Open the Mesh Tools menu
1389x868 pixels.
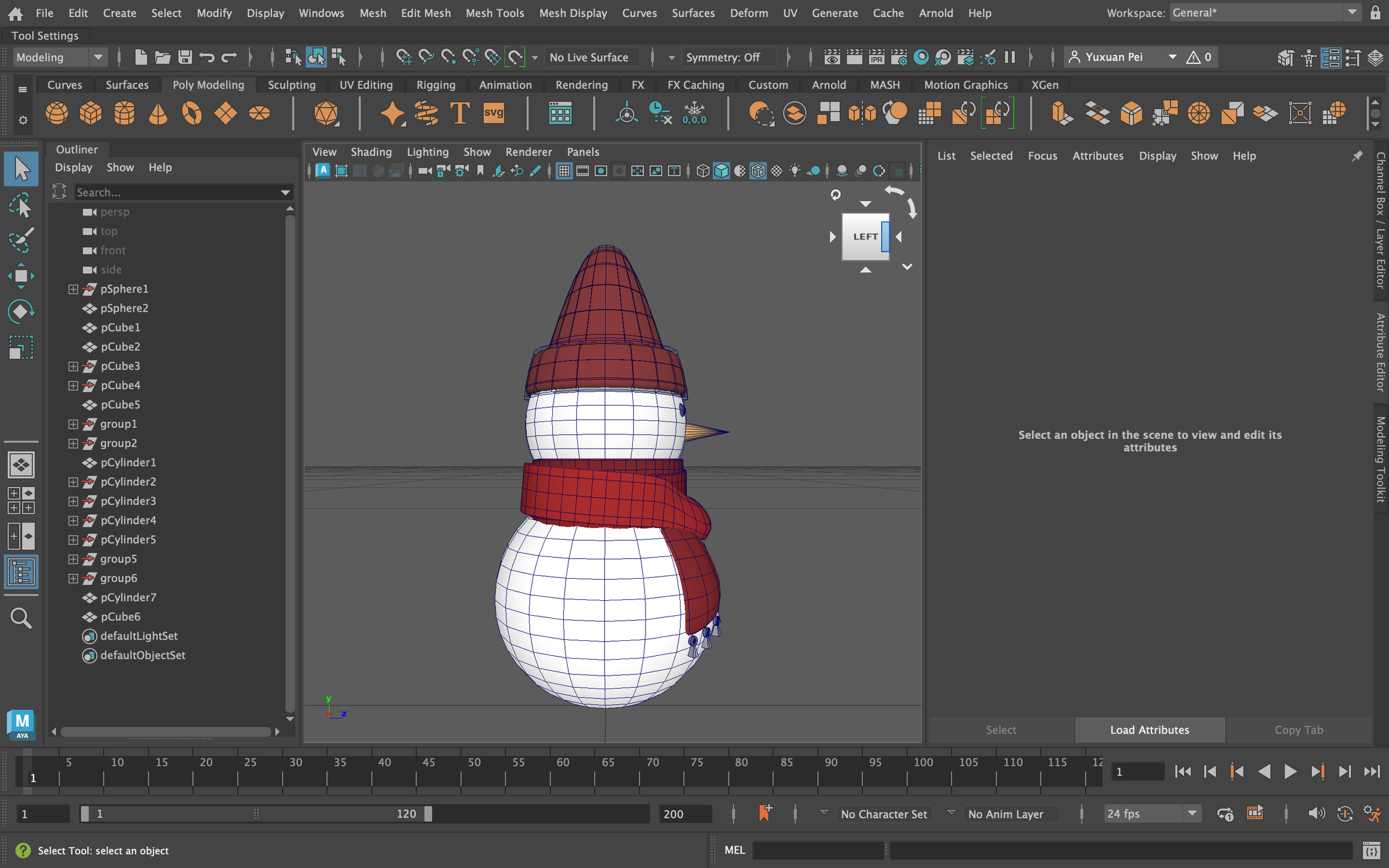pos(494,13)
